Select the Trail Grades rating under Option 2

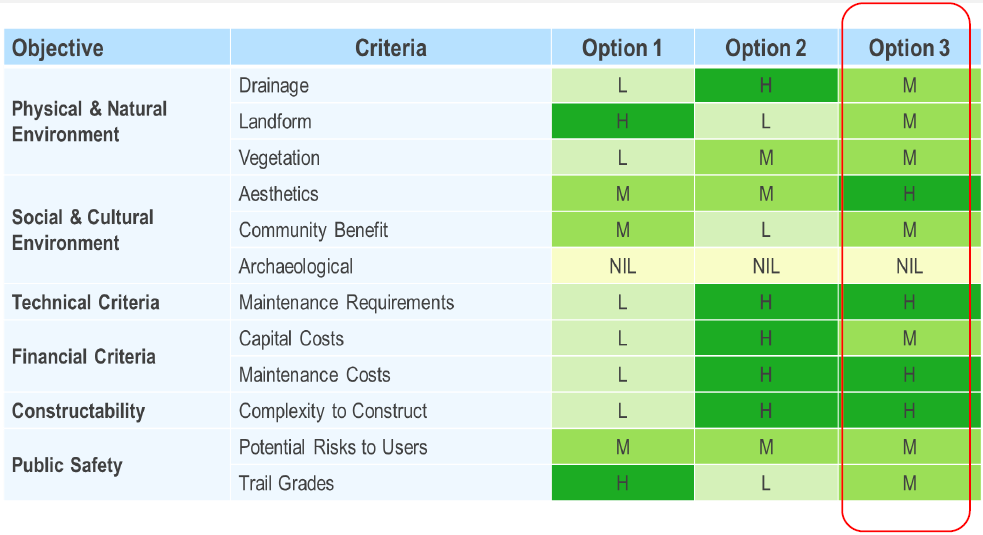[x=766, y=484]
